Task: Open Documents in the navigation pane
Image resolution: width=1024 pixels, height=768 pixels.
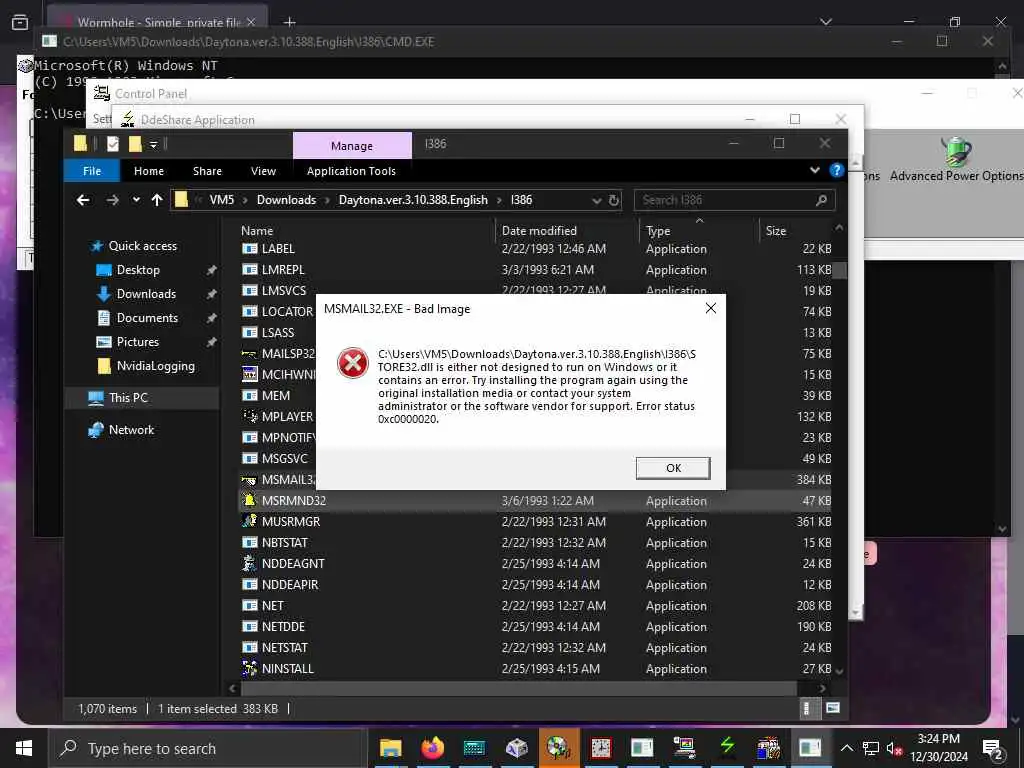Action: 147,318
